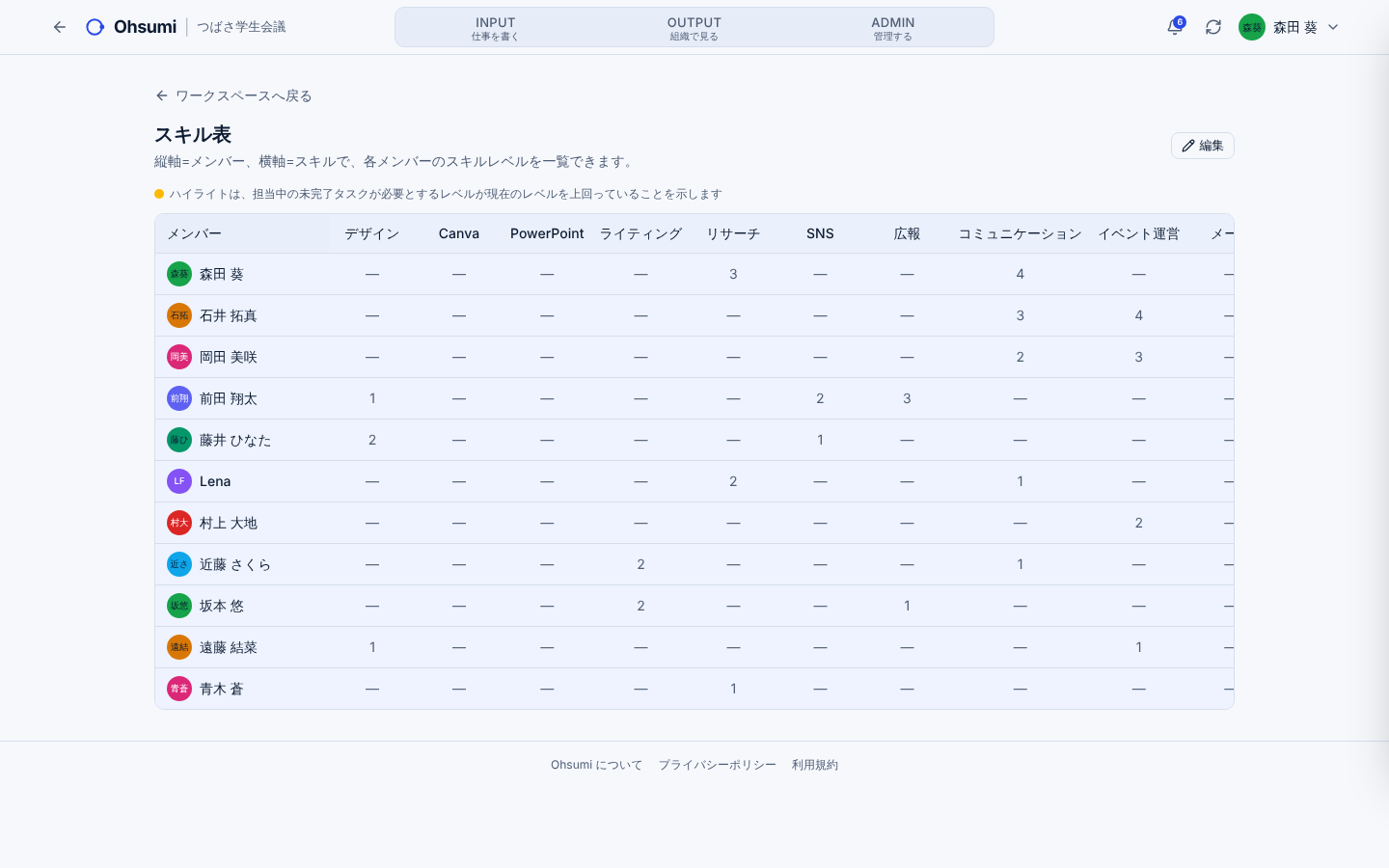Click 遠藤 結菜's avatar icon
1389x868 pixels.
point(179,647)
